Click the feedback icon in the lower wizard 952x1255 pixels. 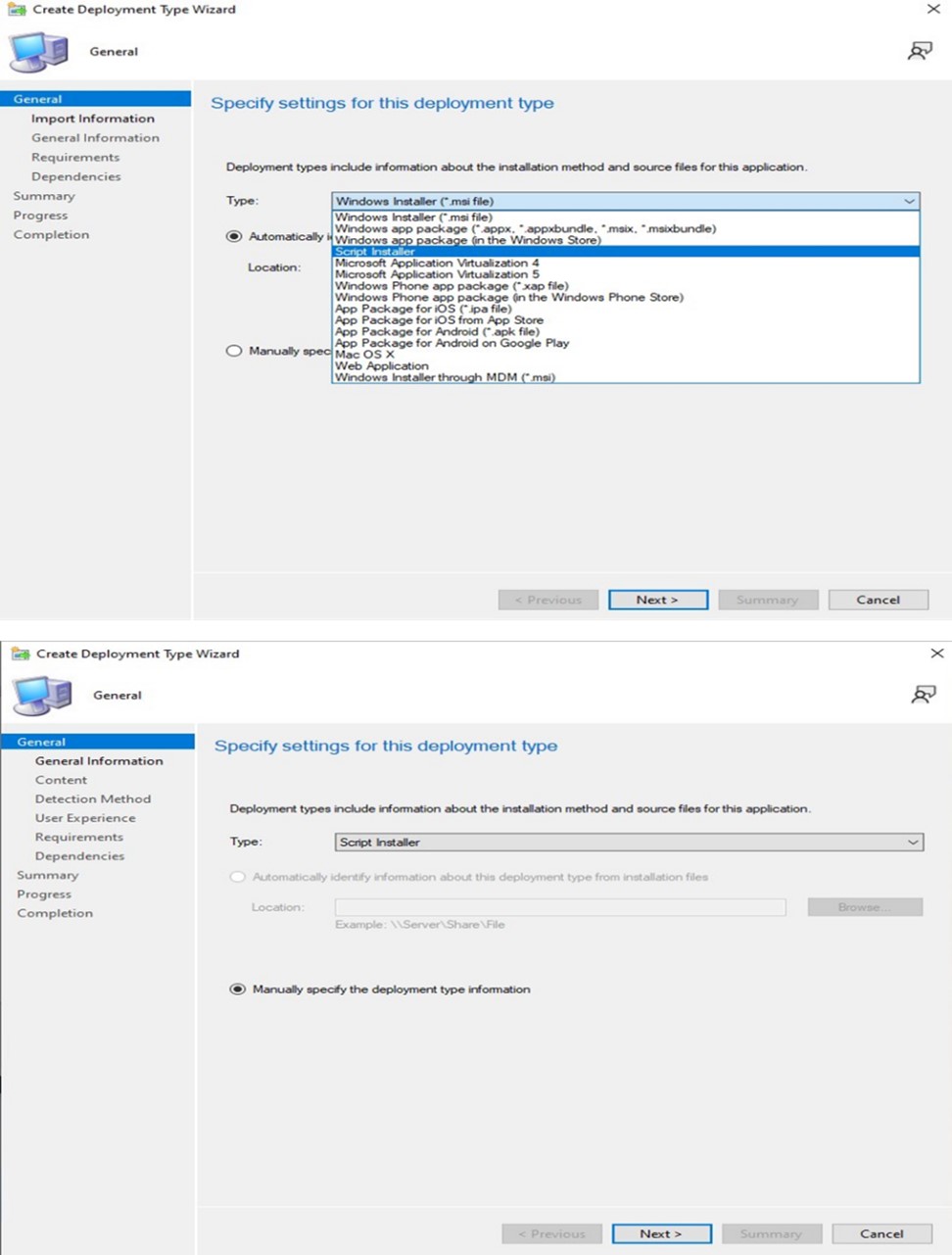coord(922,694)
